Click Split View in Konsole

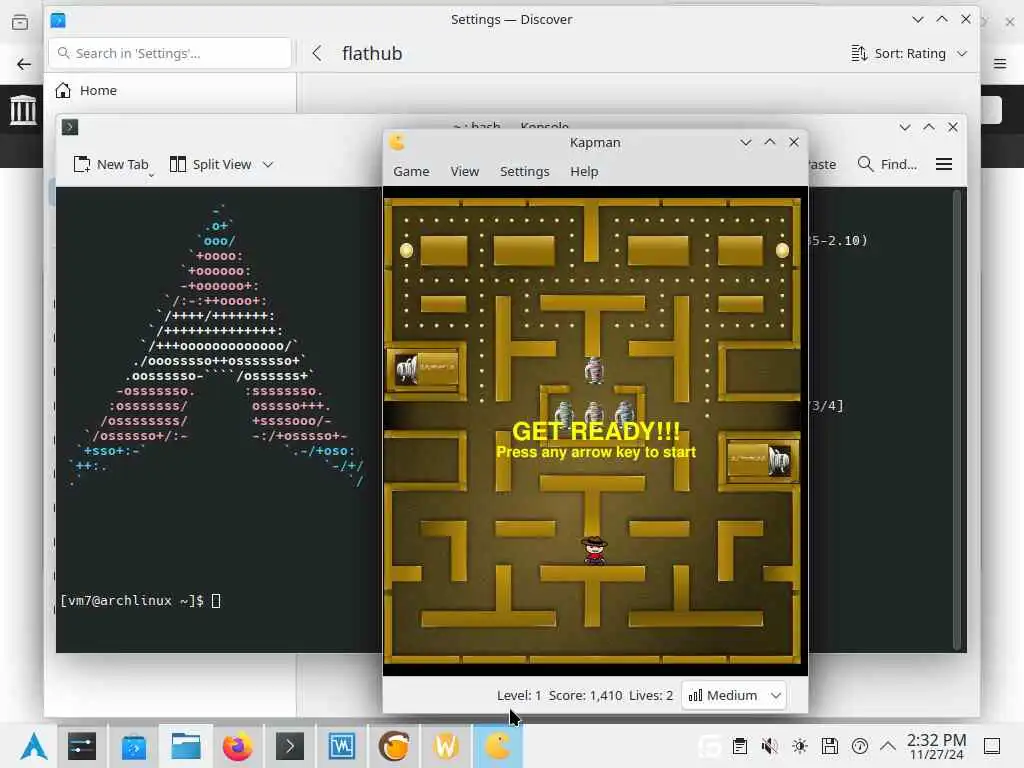click(211, 165)
